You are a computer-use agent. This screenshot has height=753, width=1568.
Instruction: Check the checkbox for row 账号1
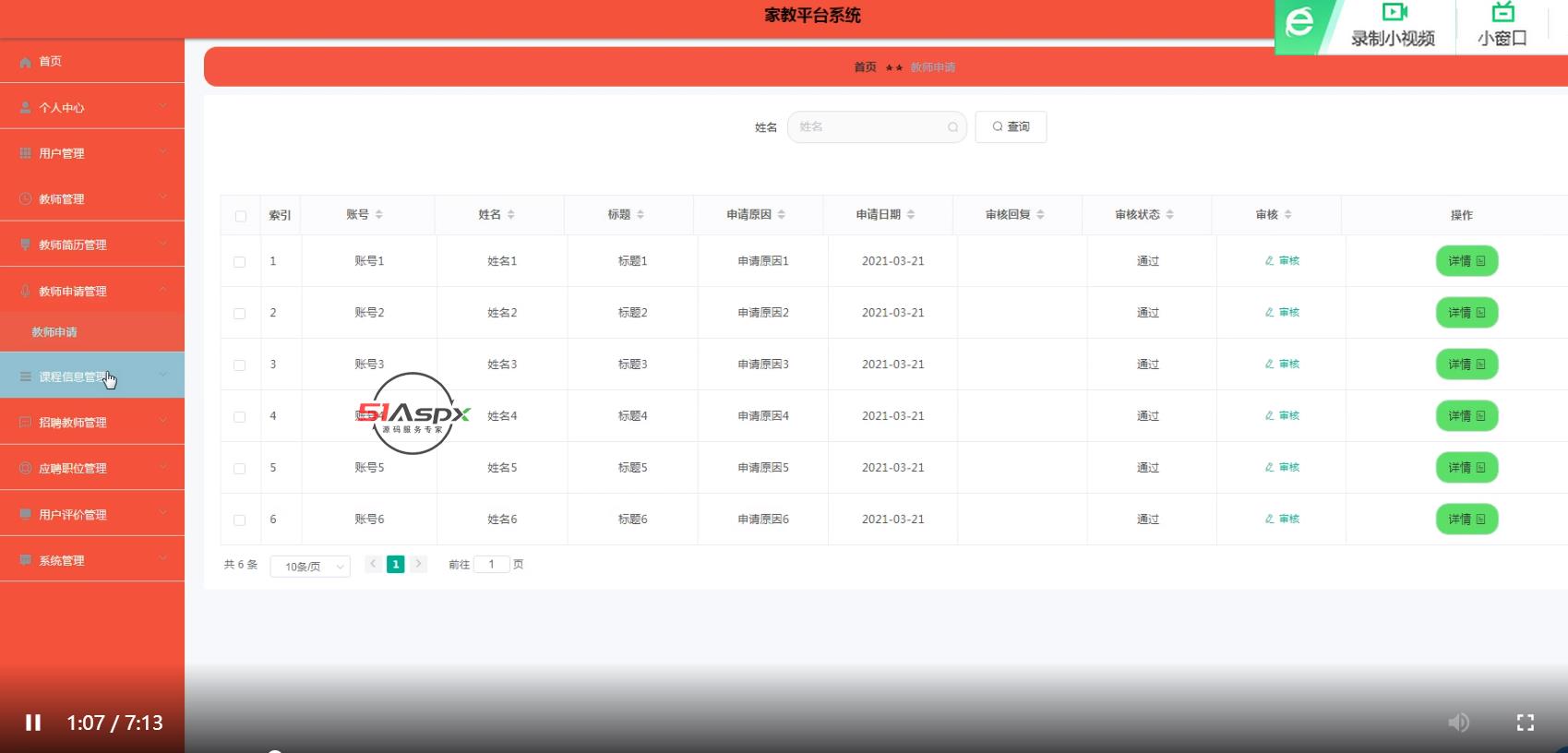click(x=240, y=262)
